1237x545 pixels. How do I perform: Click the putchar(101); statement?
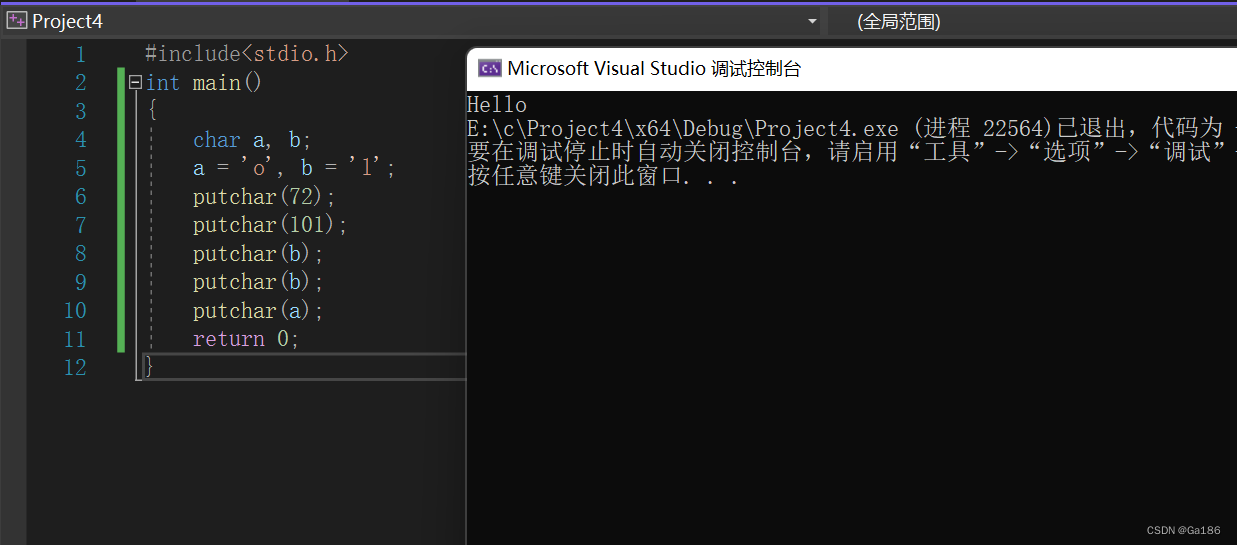(270, 225)
